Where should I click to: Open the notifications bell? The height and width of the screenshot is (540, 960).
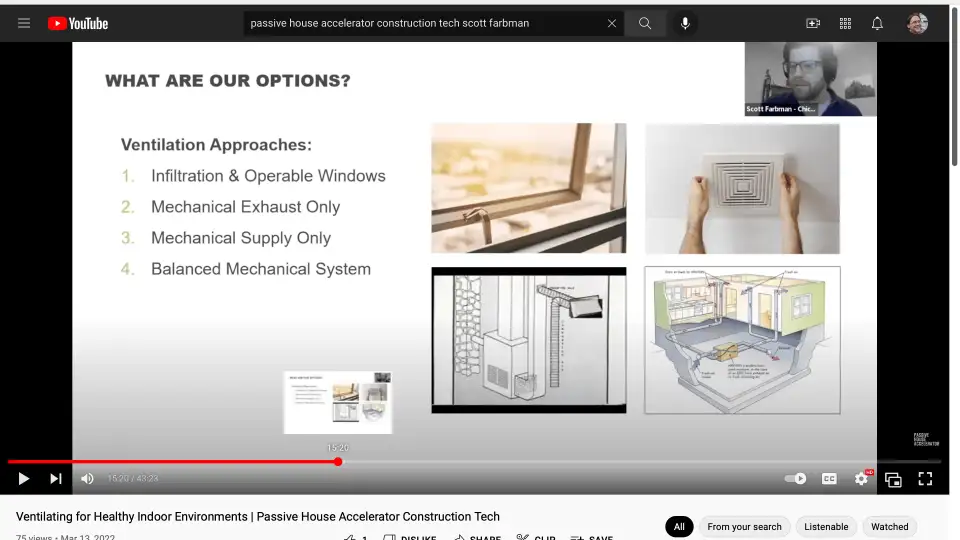click(877, 23)
